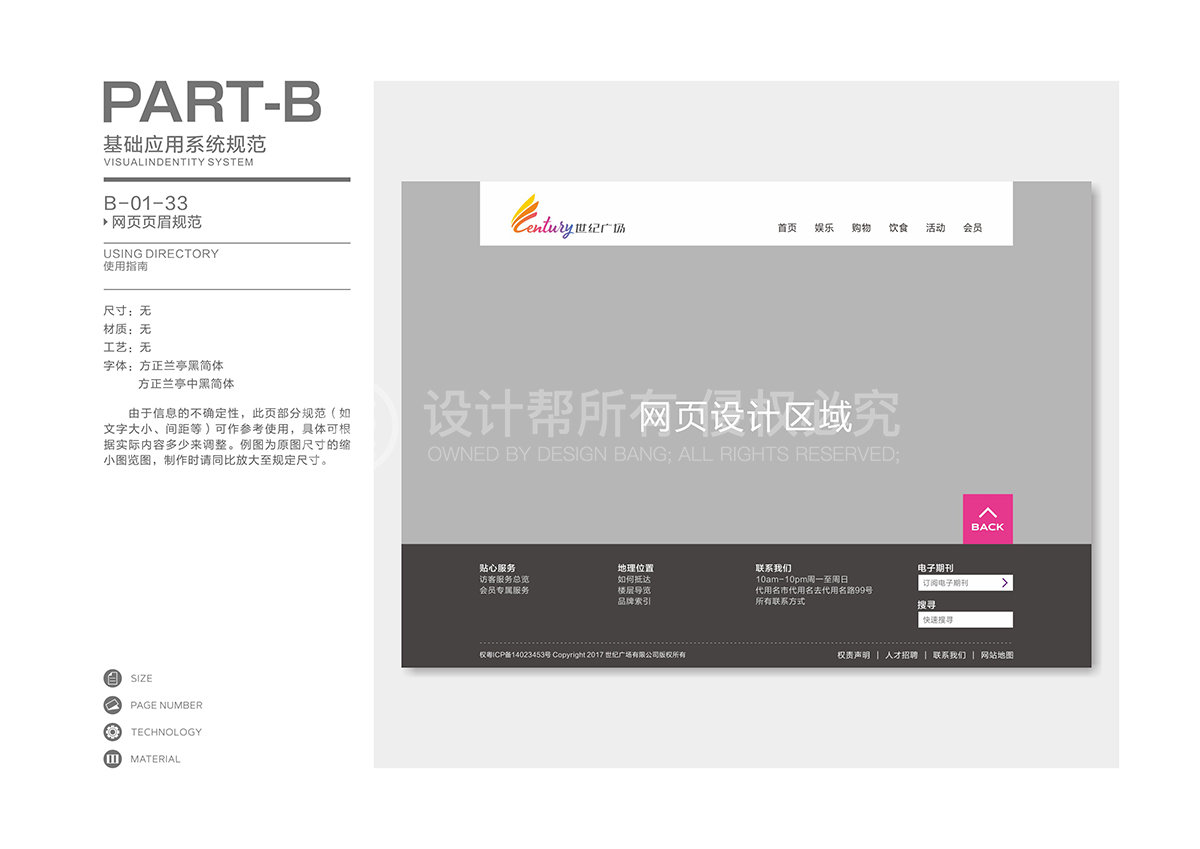Image resolution: width=1200 pixels, height=849 pixels.
Task: Open 联系我们 in the bottom bar
Action: tap(949, 655)
